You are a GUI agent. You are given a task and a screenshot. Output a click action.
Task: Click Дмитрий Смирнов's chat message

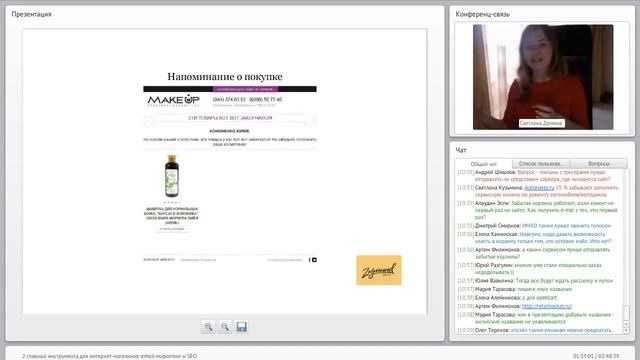tap(535, 226)
